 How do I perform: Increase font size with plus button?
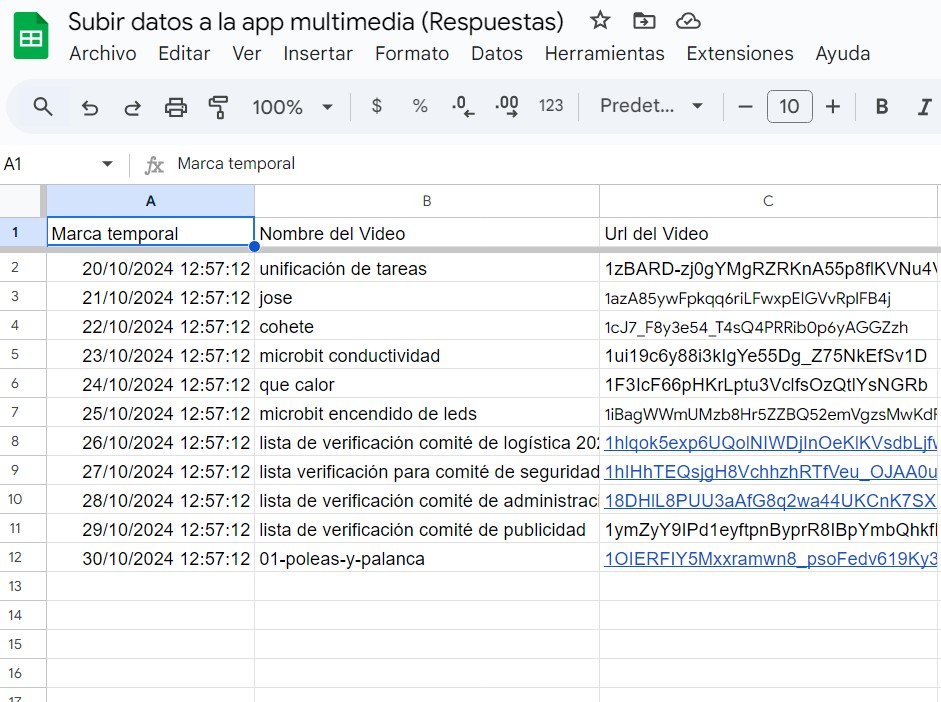point(833,107)
